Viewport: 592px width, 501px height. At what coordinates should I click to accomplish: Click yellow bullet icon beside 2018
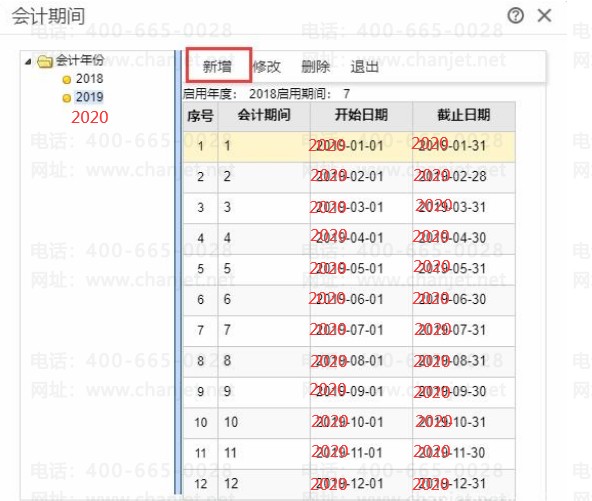(67, 80)
